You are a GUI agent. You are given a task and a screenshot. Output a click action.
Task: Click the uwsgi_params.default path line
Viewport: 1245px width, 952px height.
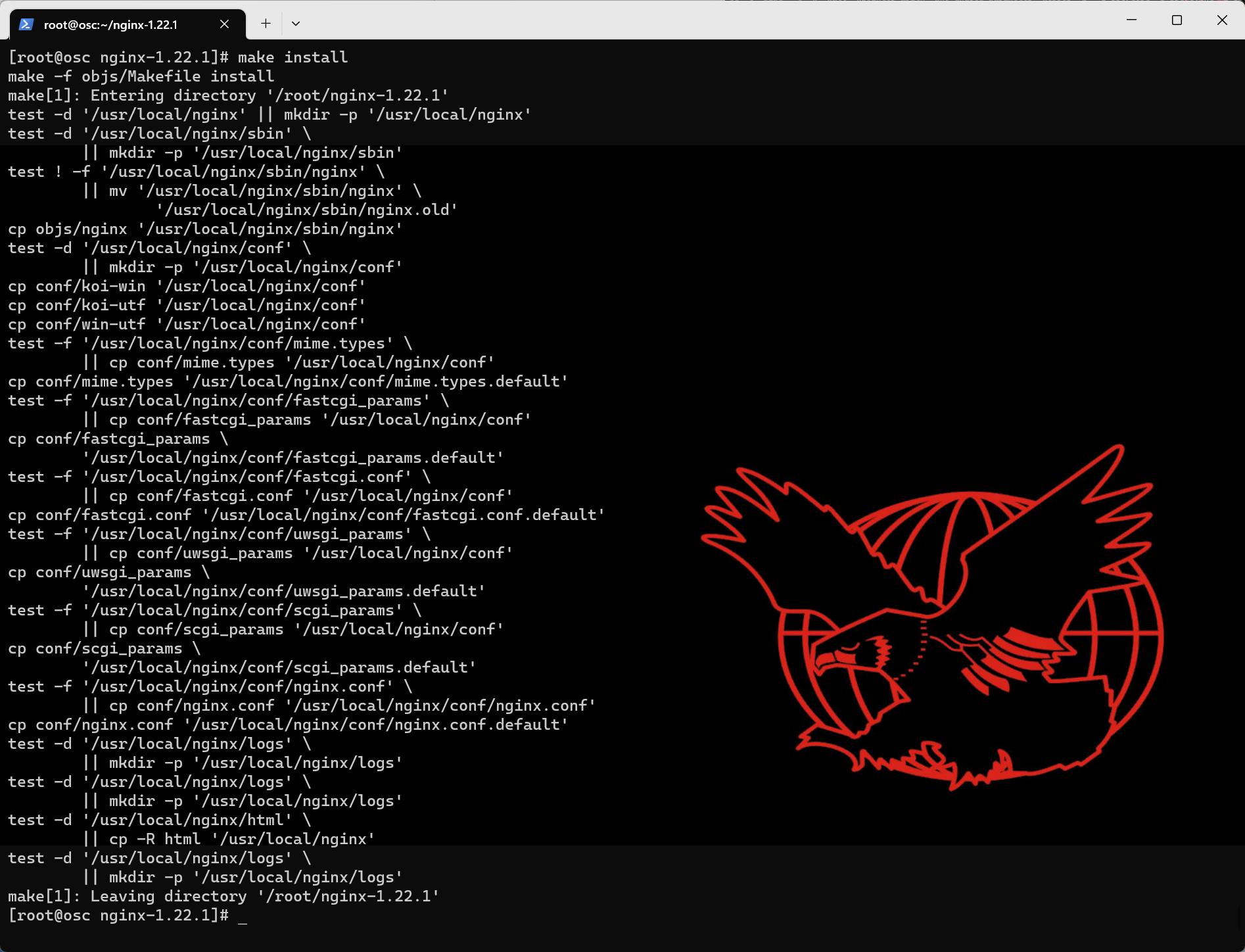tap(284, 591)
